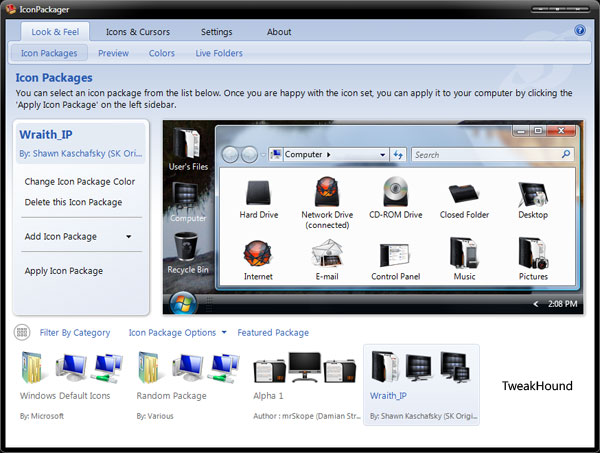Click the Closed Folder icon

(x=463, y=193)
